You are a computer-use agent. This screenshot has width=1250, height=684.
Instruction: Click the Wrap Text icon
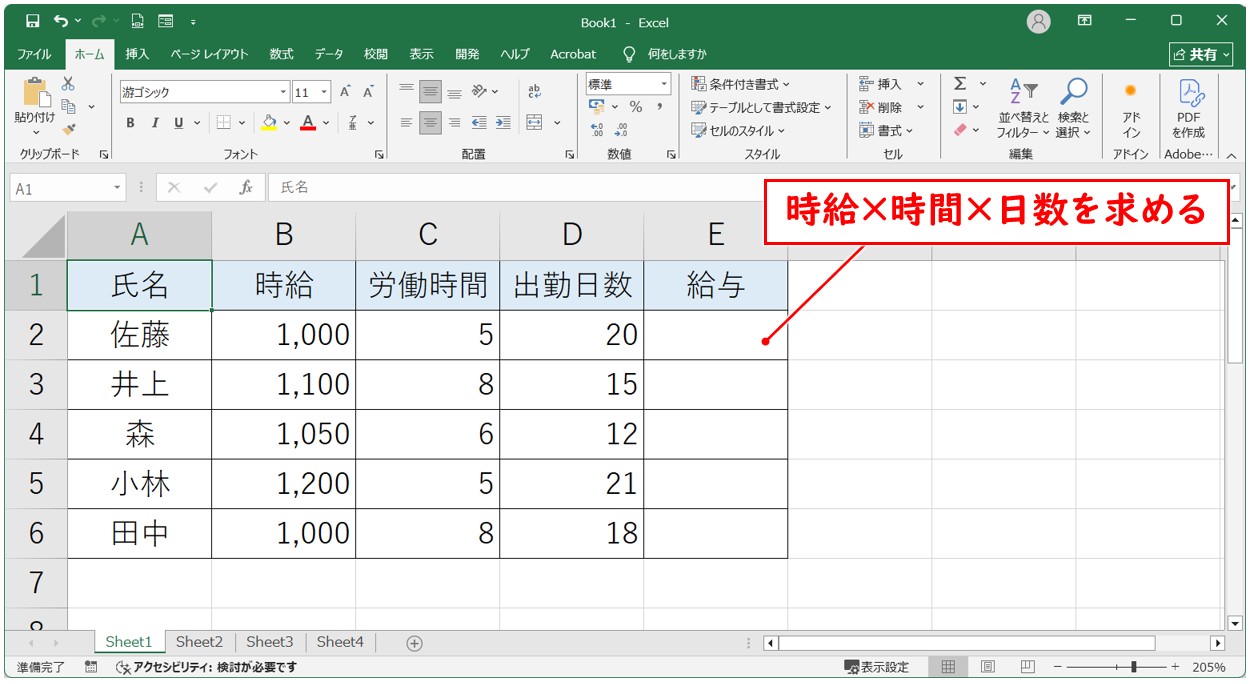[534, 92]
